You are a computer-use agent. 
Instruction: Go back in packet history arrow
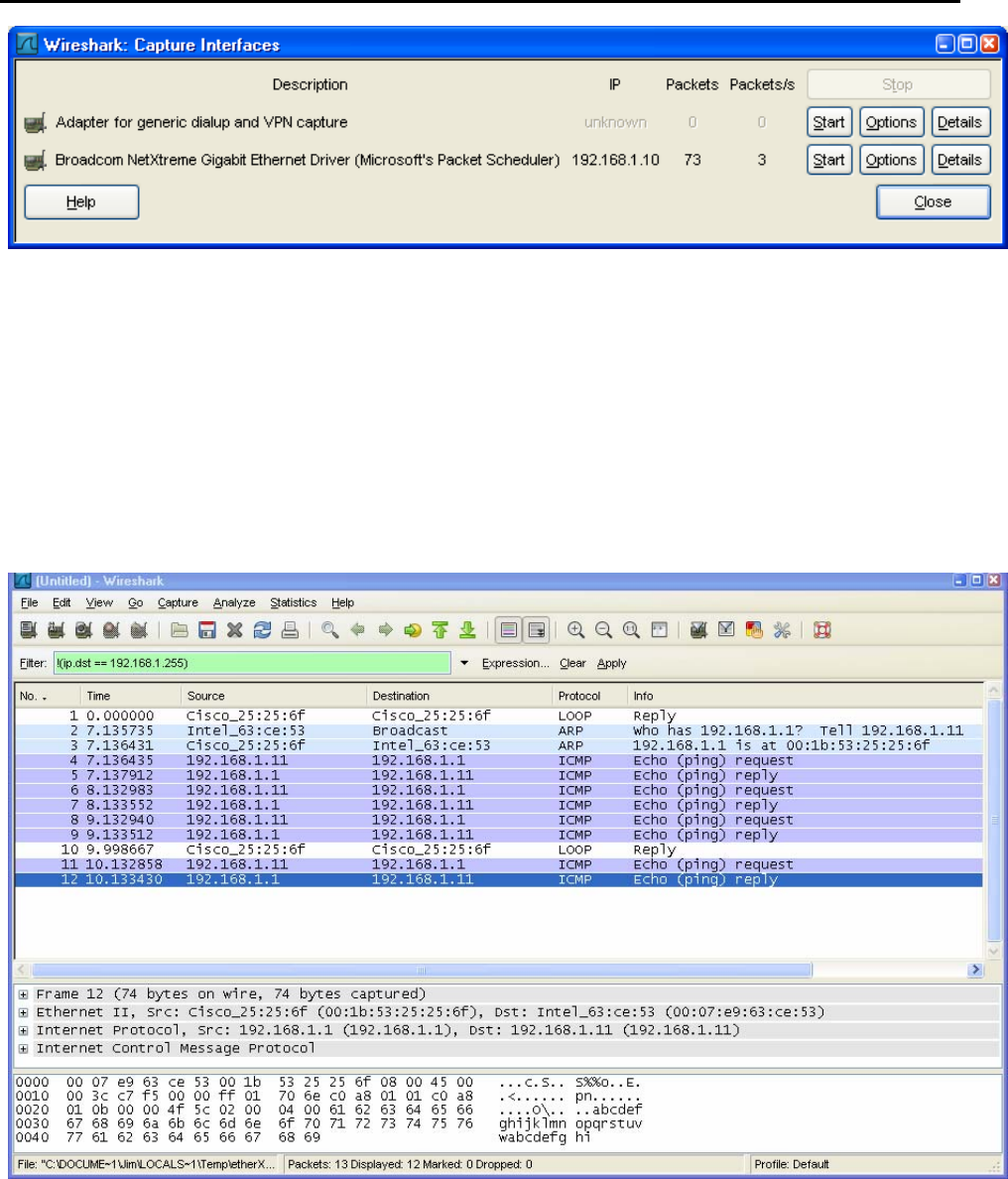coord(357,630)
